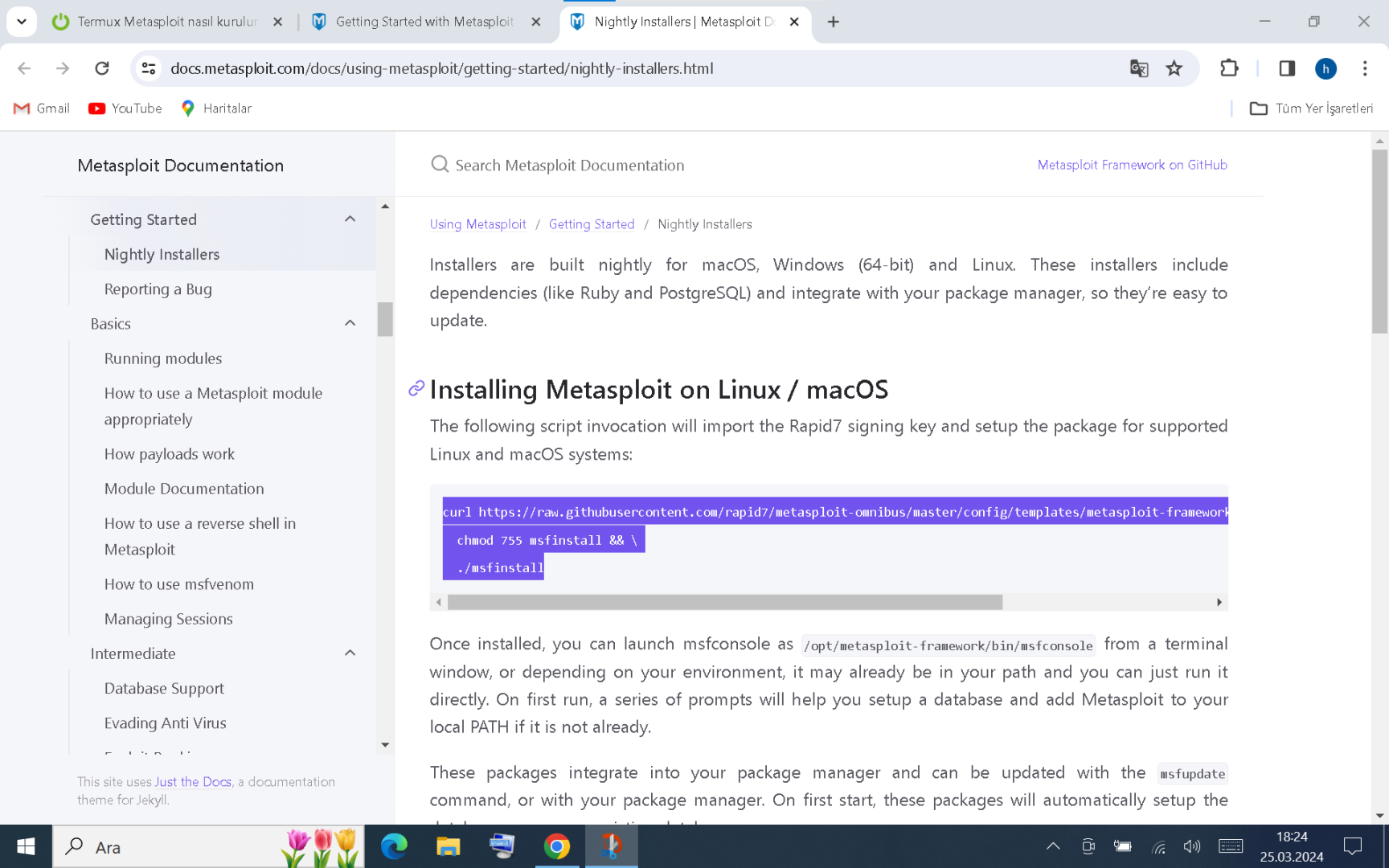The image size is (1389, 868).
Task: Open How to use msfvenom page
Action: (x=179, y=584)
